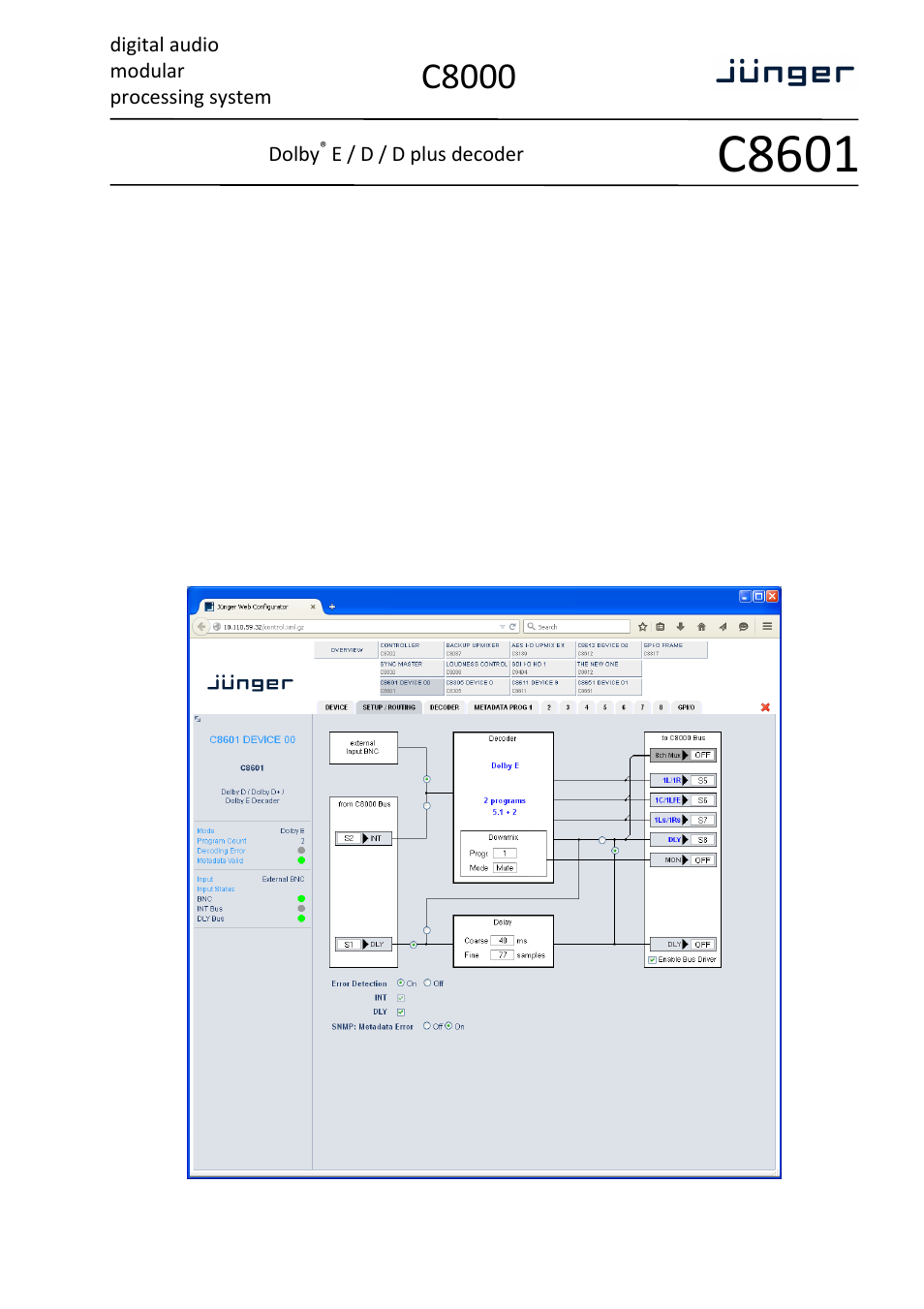Click the small detach arrow icon in sidebar

(198, 719)
